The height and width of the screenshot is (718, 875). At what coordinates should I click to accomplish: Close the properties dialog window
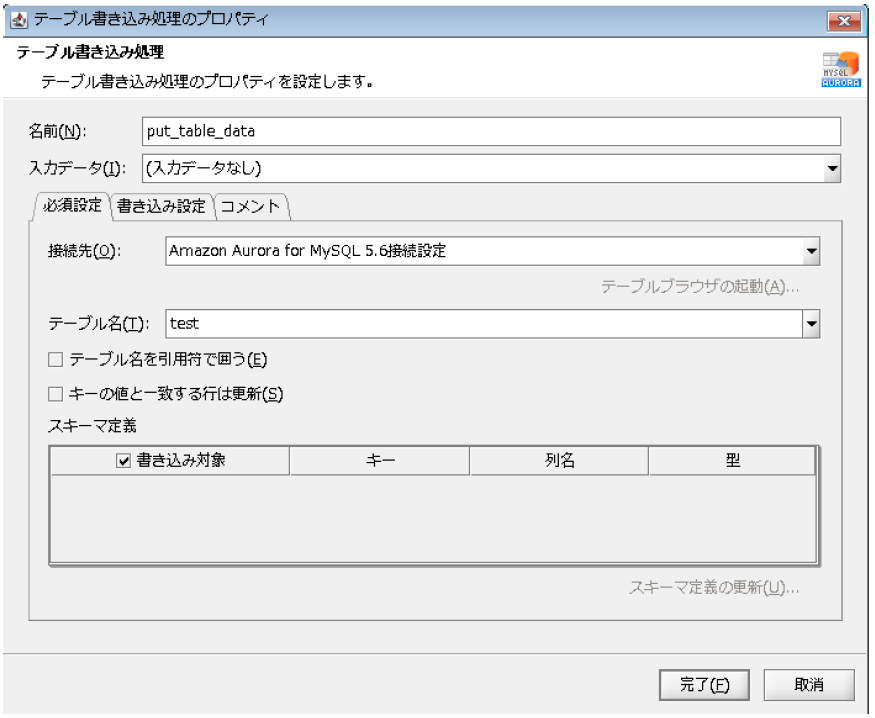(x=843, y=19)
